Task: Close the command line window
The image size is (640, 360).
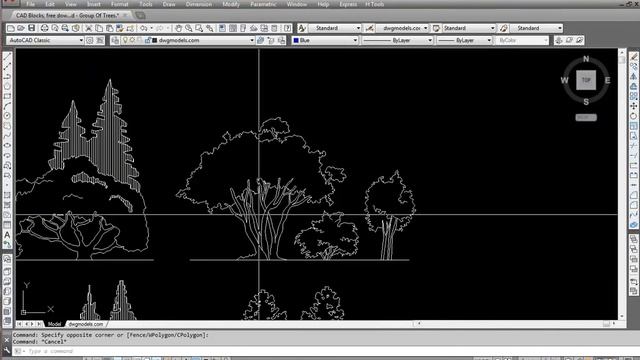Action: 7,339
